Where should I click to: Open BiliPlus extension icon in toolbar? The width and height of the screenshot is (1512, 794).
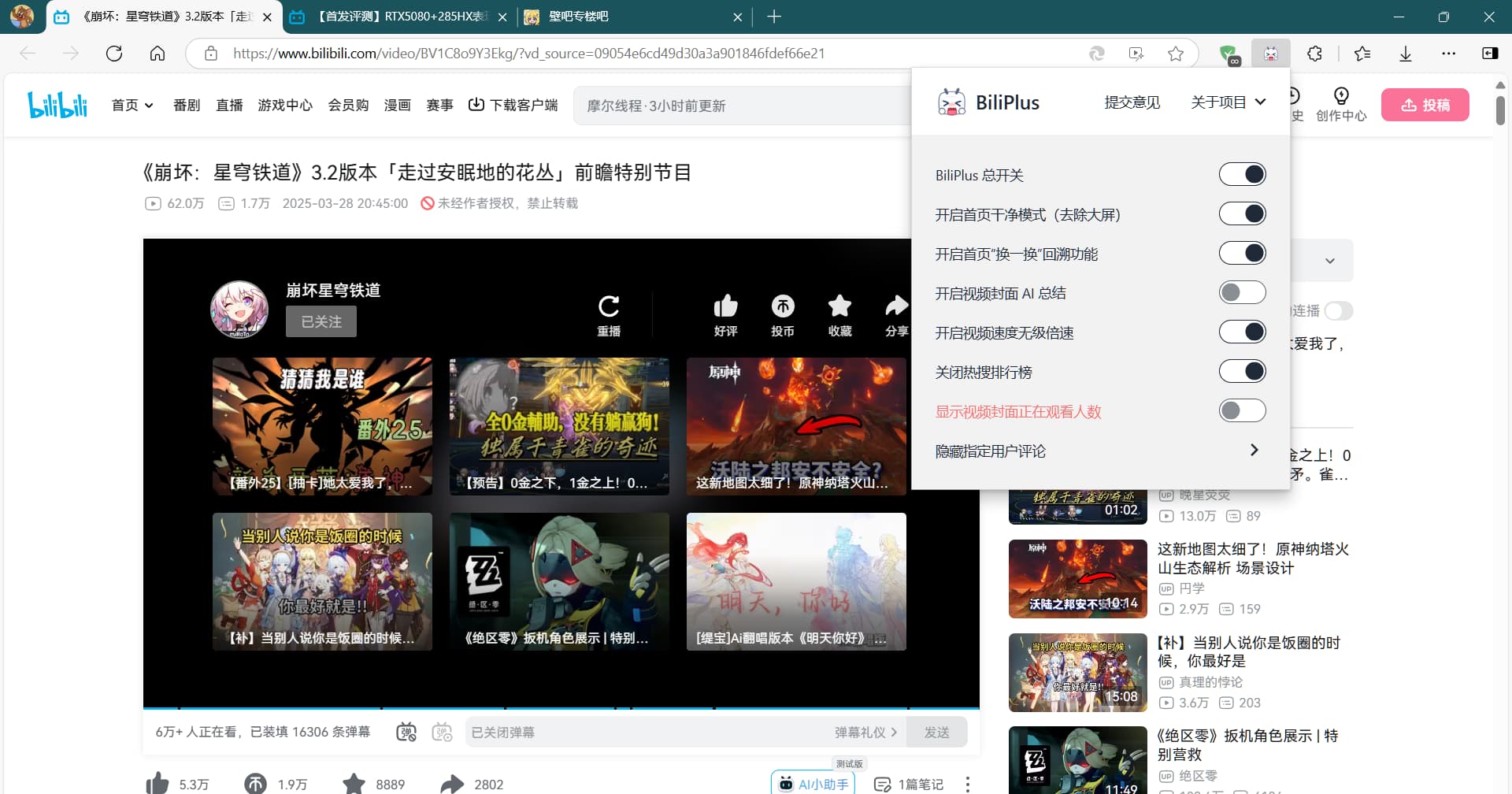[1270, 54]
